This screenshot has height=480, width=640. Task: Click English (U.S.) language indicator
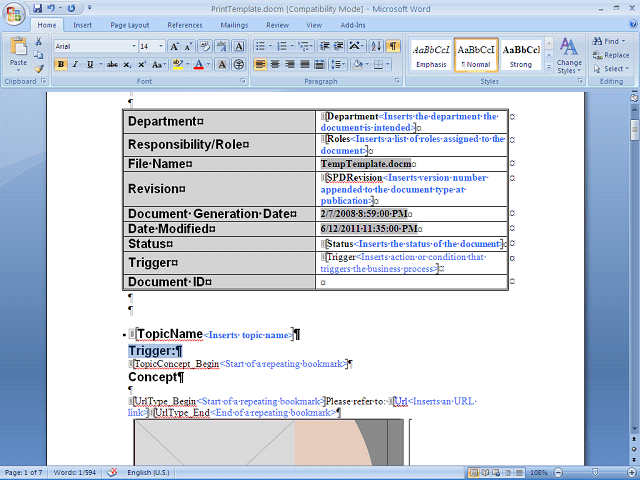tap(148, 473)
